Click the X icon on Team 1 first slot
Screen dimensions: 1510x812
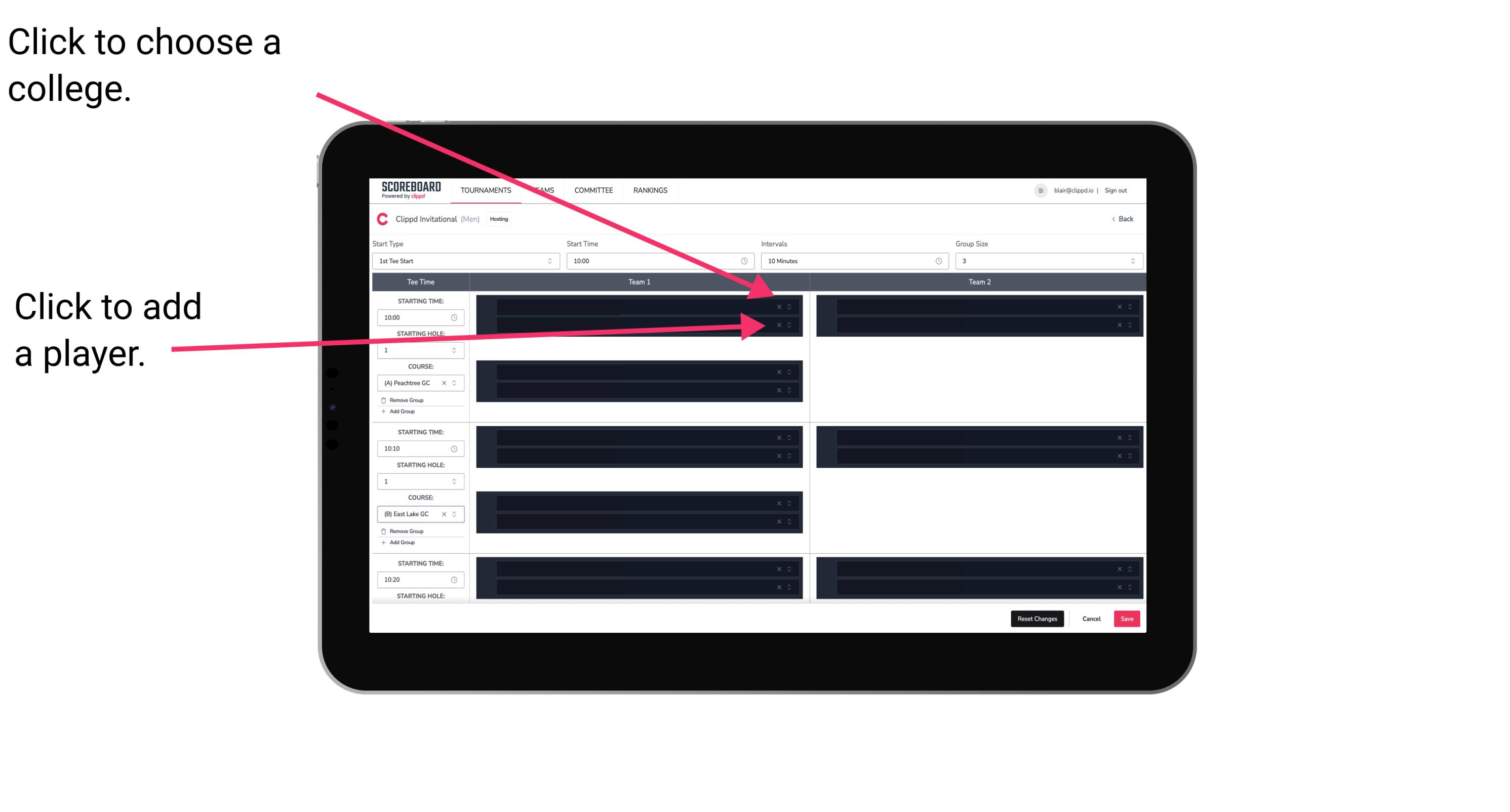(778, 307)
